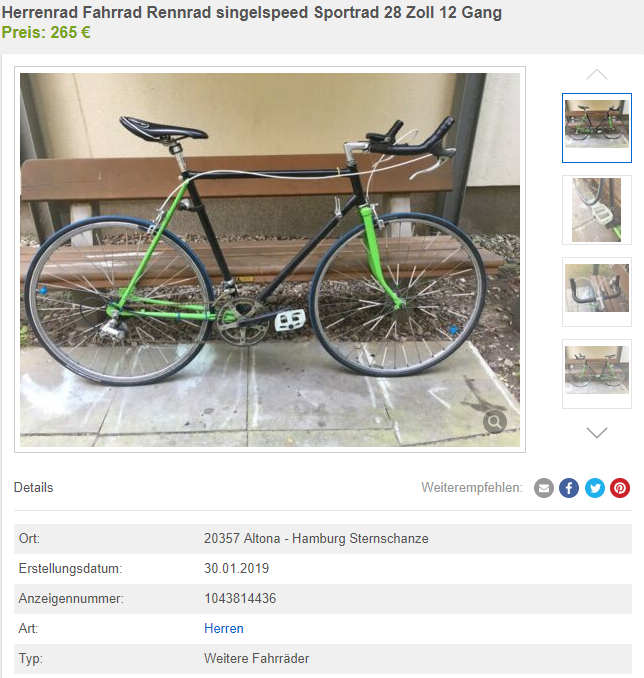This screenshot has width=644, height=678.
Task: Click the creation date 30.01.2019
Action: (x=237, y=569)
